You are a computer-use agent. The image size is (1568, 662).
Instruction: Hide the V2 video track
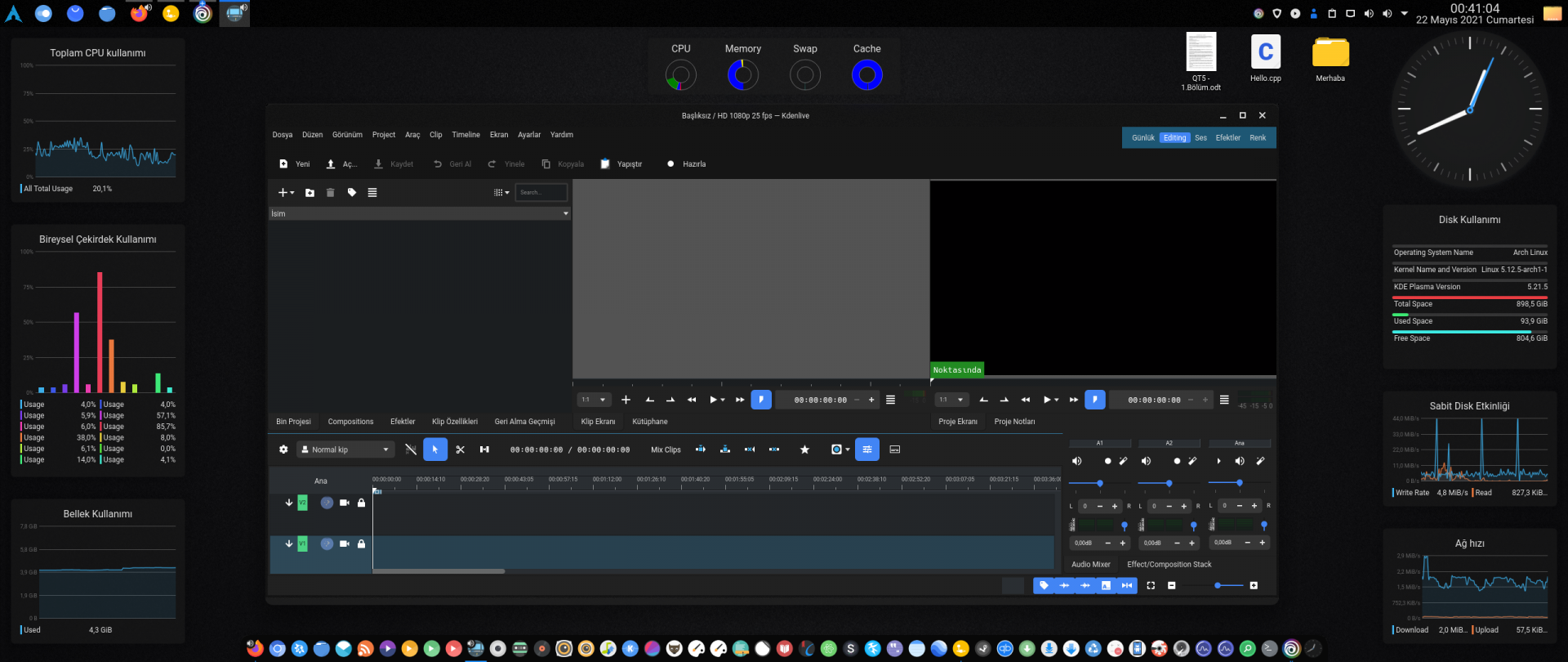point(345,503)
